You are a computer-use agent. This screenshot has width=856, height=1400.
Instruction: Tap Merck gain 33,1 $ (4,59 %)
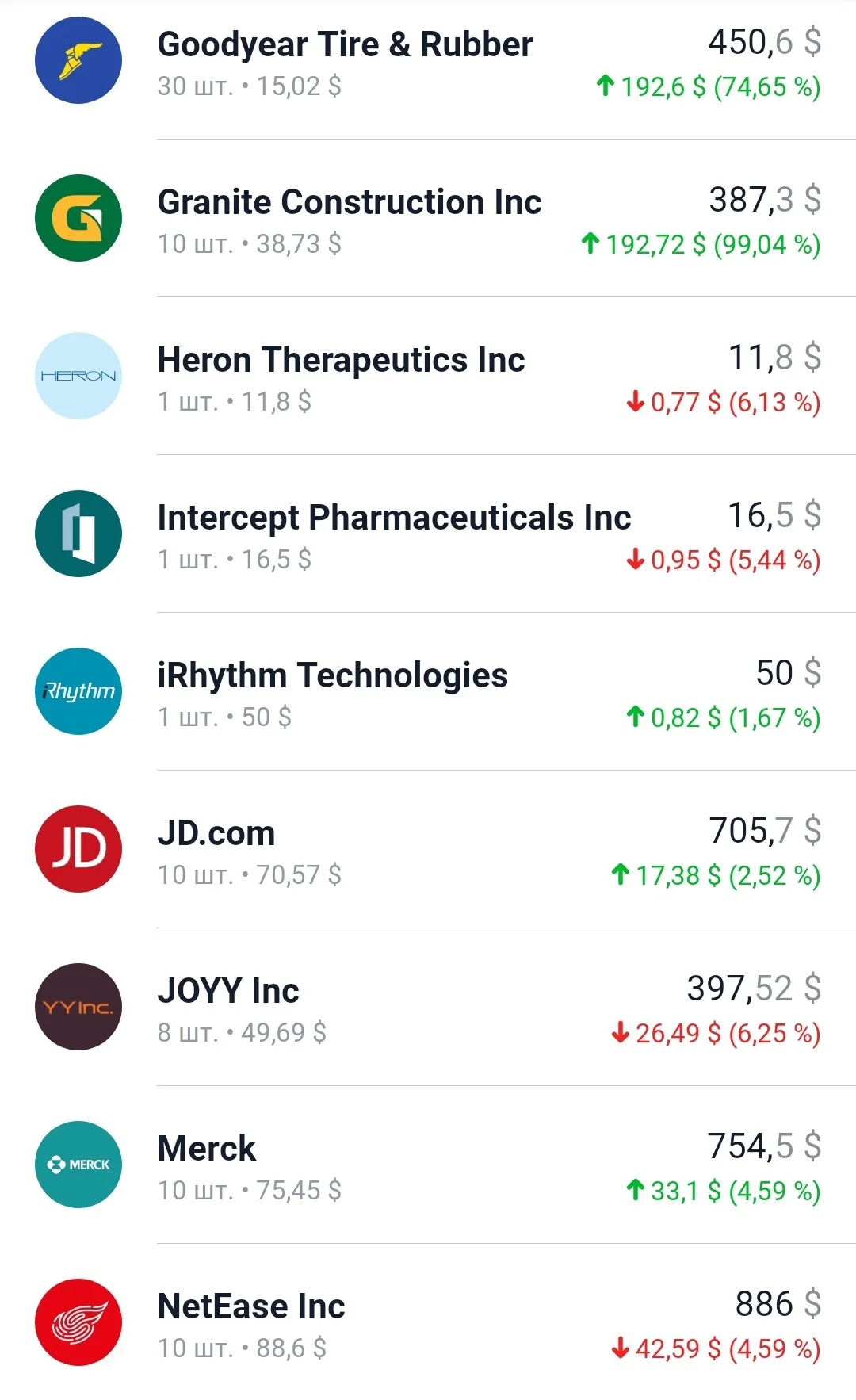(723, 1191)
